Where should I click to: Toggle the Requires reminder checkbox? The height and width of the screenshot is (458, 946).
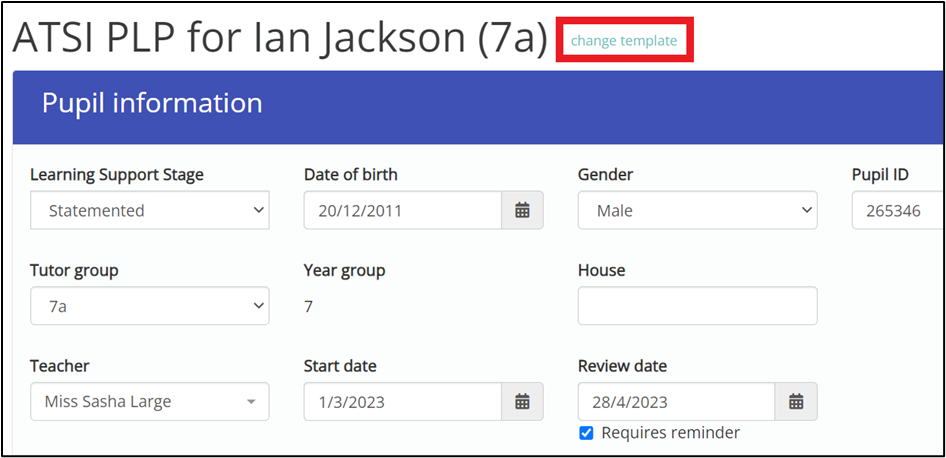click(x=586, y=433)
